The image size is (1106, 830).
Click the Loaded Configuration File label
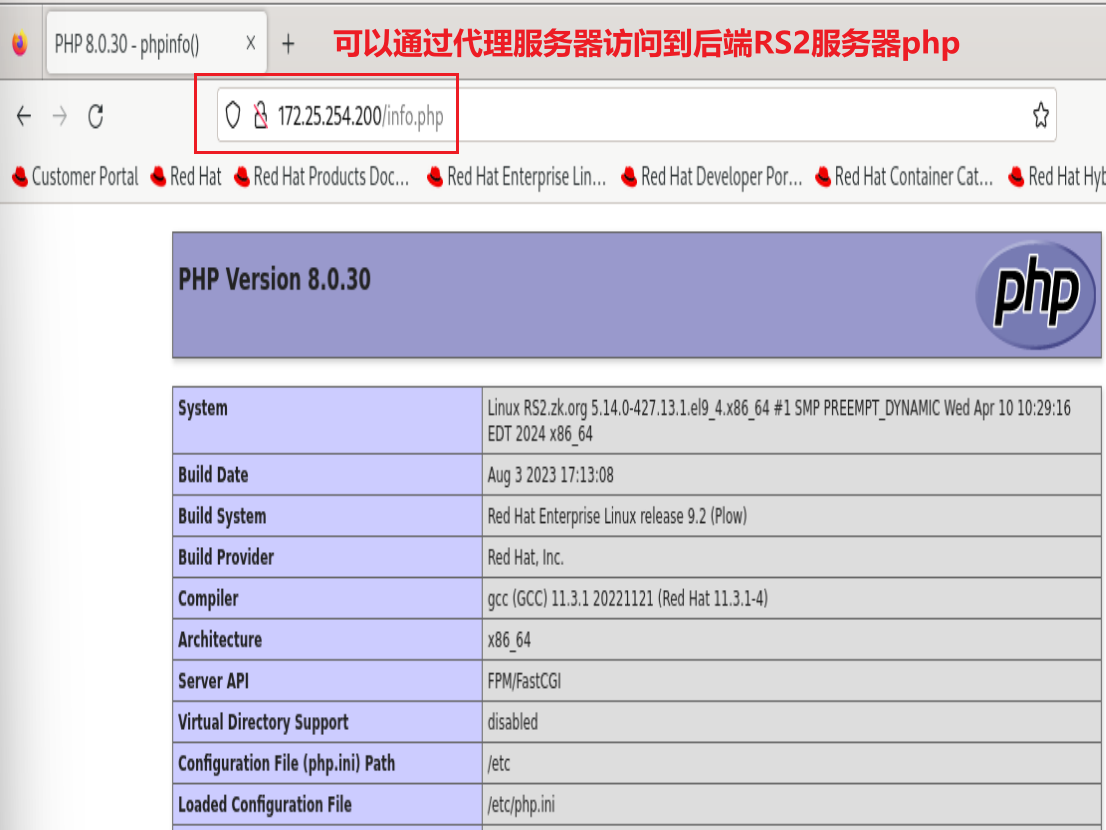(265, 805)
